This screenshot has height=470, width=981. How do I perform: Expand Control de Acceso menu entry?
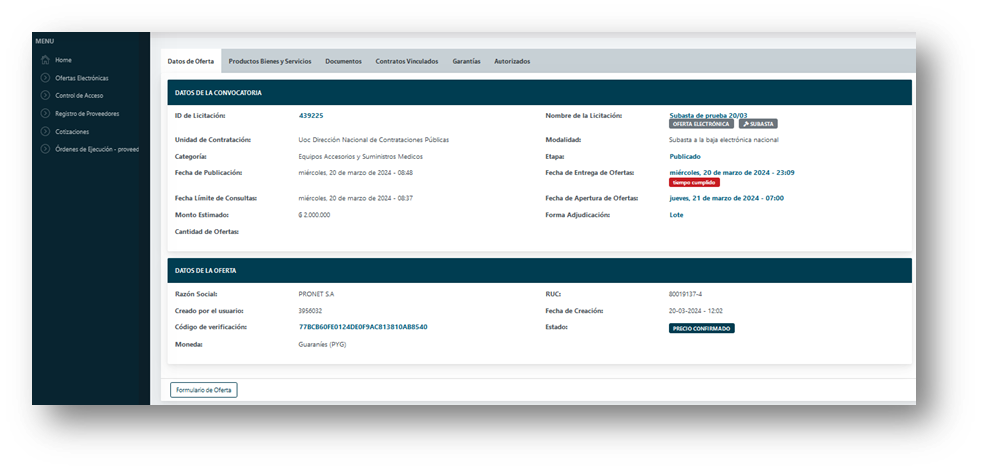(79, 96)
